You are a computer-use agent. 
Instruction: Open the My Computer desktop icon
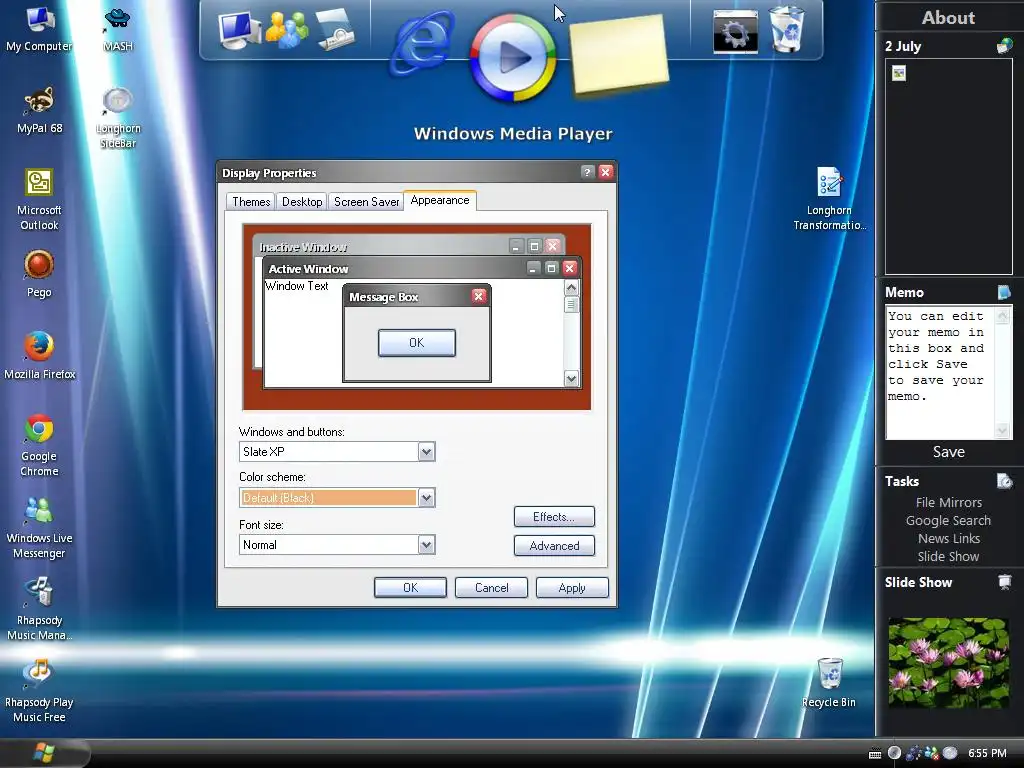point(39,29)
